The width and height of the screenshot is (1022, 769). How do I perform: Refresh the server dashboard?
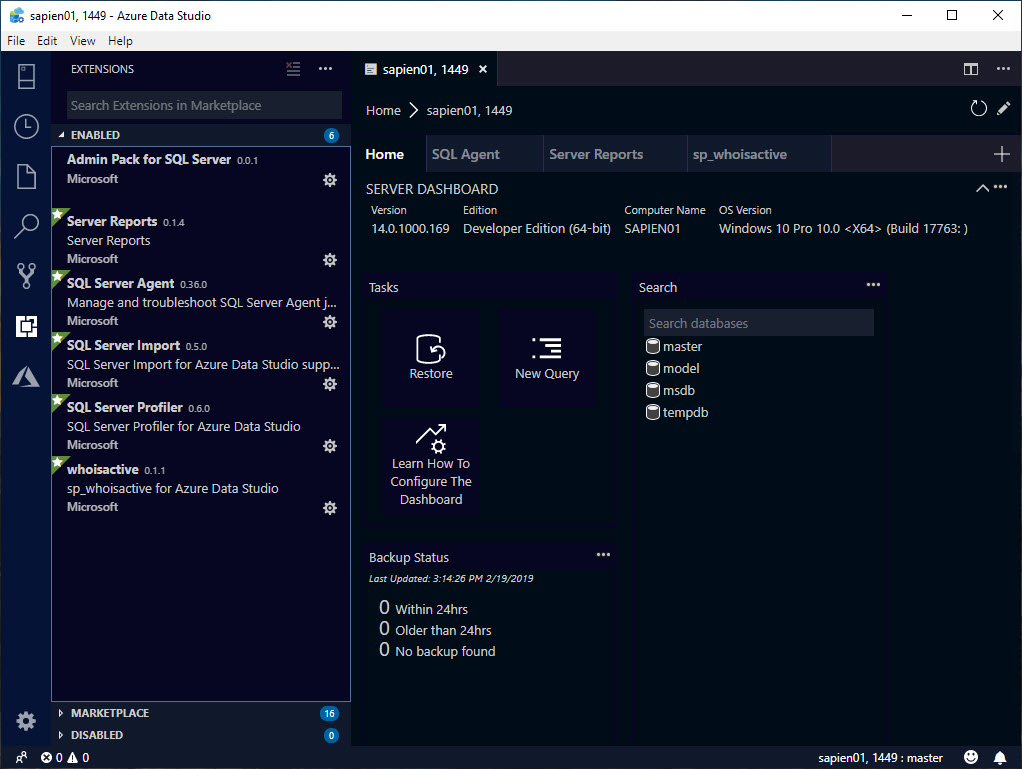978,109
